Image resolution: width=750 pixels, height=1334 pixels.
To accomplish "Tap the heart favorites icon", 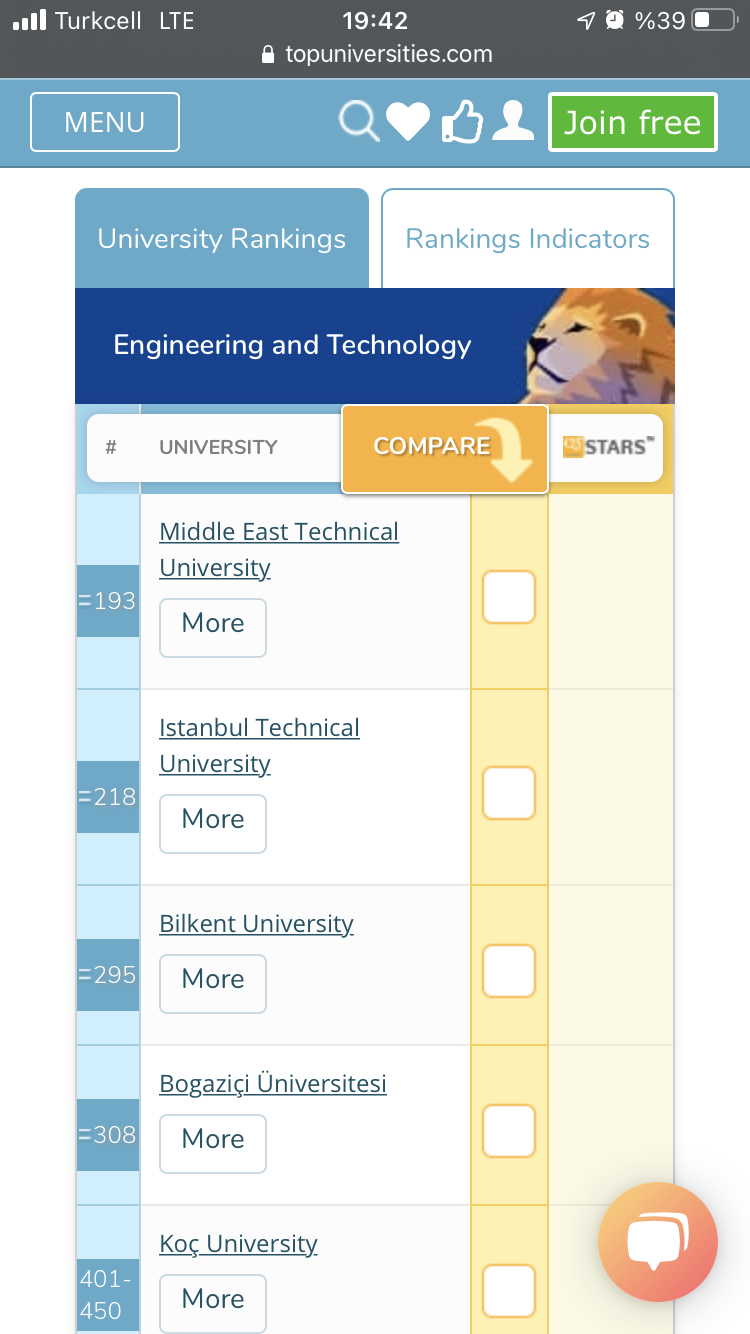I will coord(408,123).
